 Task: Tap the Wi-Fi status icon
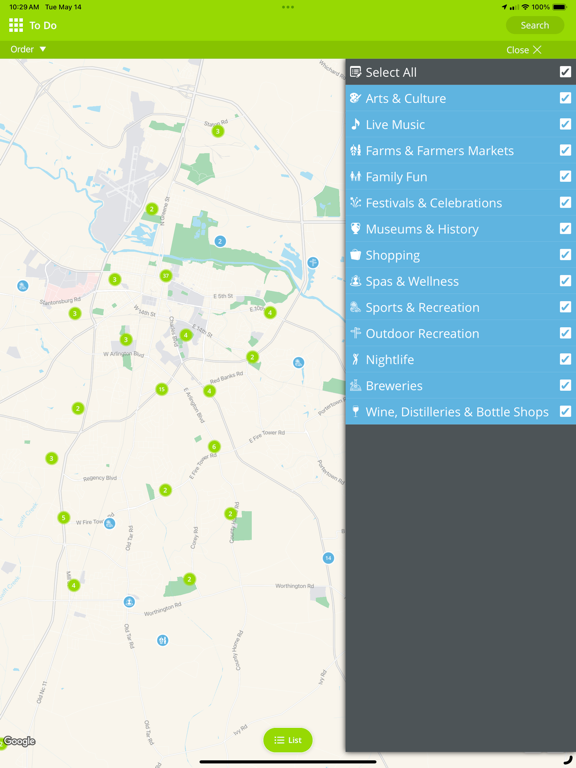[x=526, y=7]
